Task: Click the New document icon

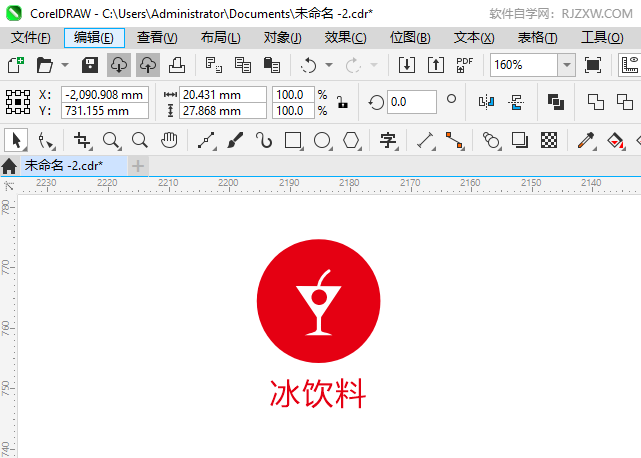Action: (16, 65)
